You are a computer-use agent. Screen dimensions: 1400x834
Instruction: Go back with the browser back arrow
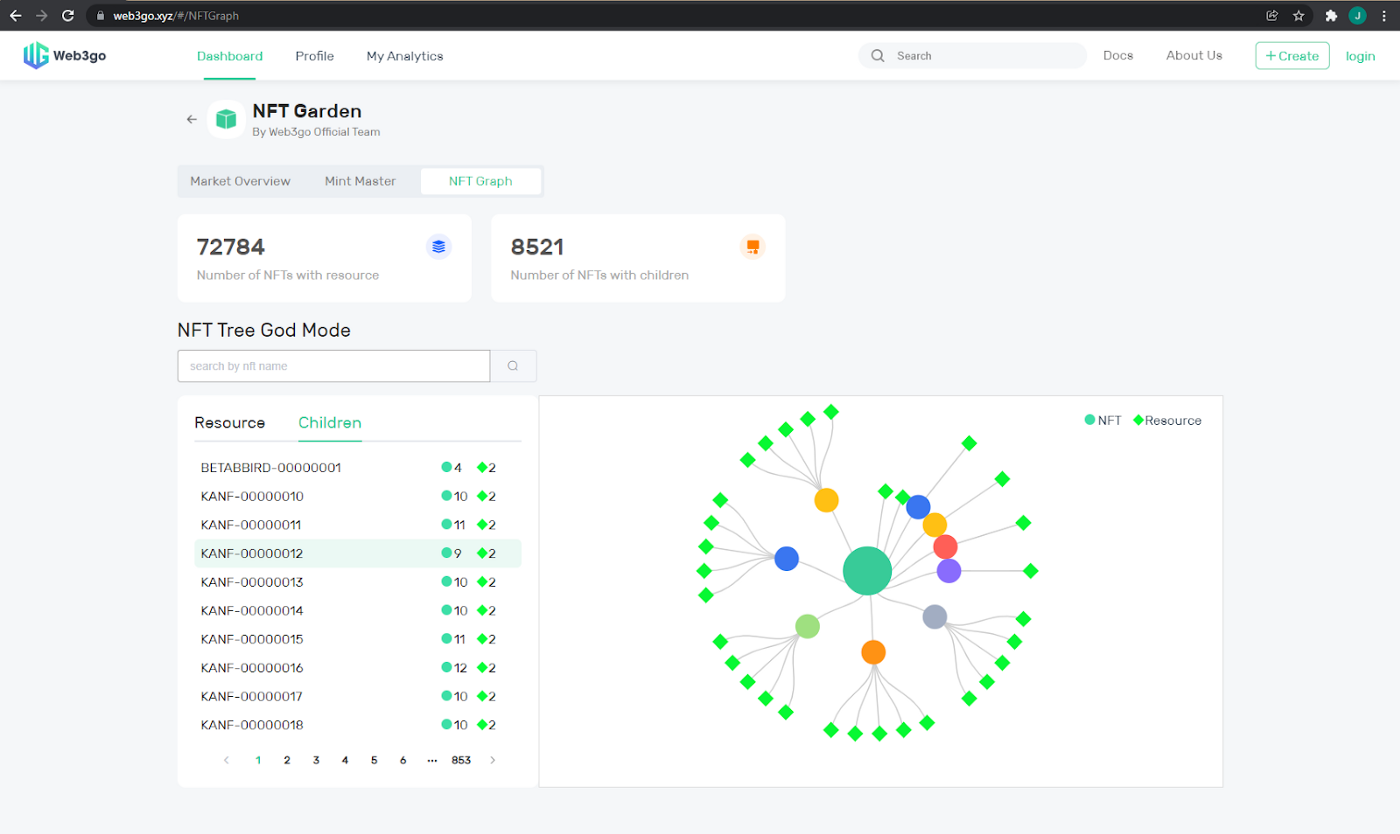point(16,16)
